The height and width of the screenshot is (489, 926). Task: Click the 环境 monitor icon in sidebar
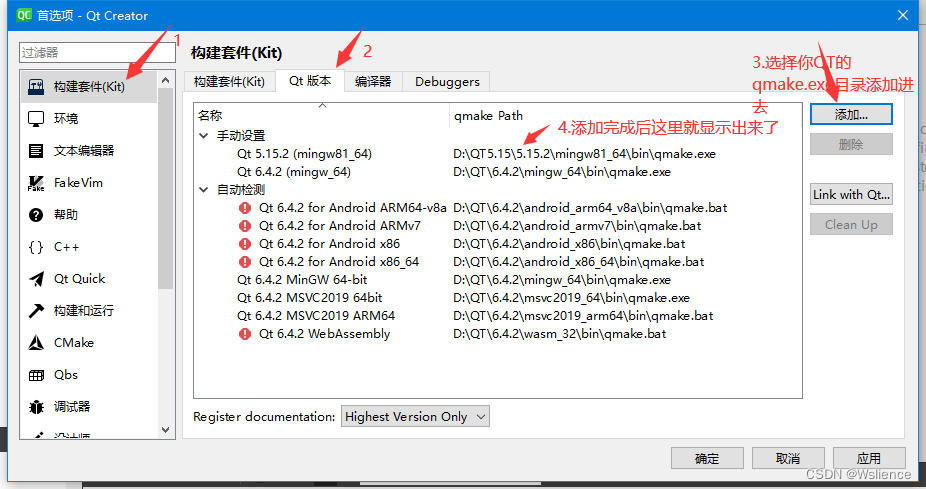(x=36, y=119)
